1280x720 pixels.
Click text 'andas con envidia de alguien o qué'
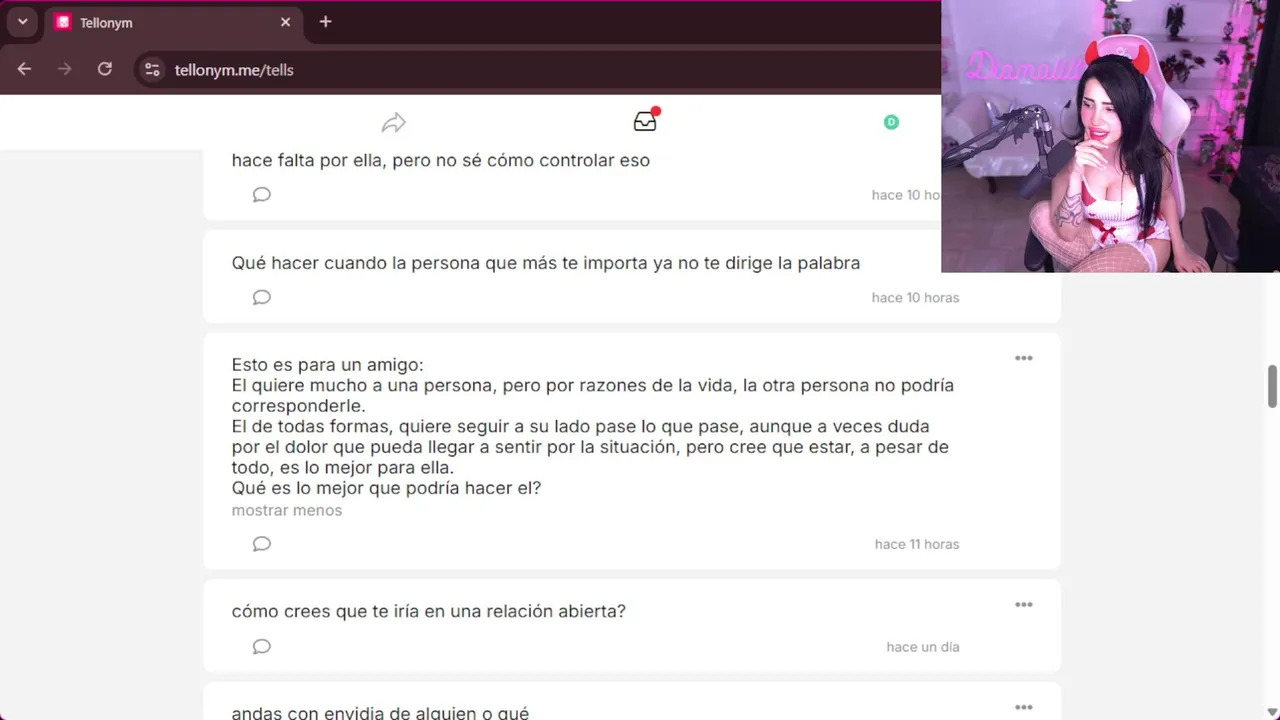pos(380,712)
